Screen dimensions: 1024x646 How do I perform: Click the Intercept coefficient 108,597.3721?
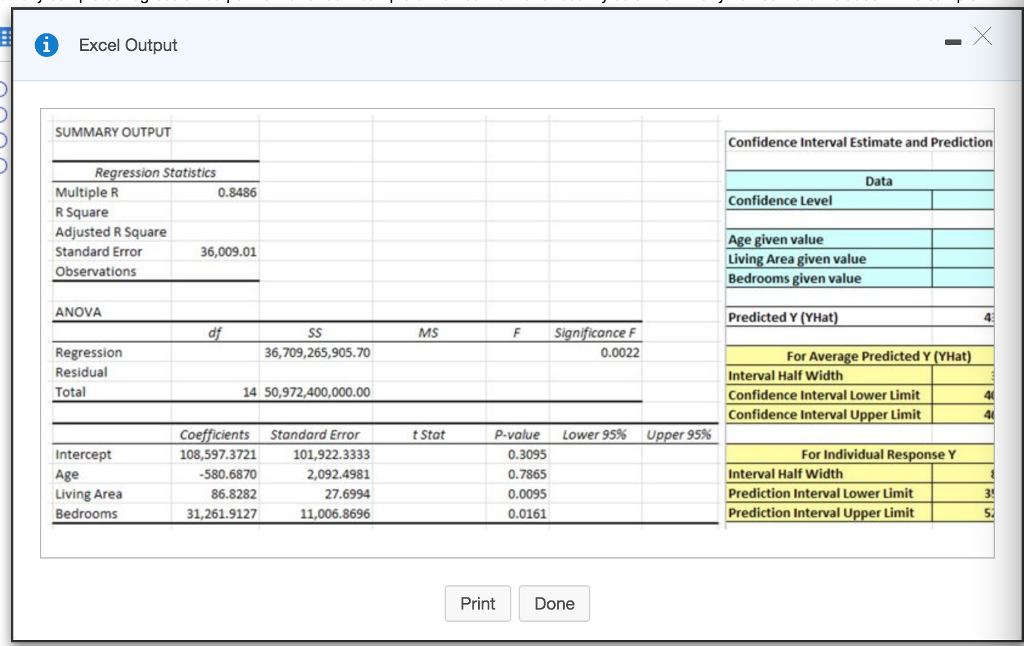(x=217, y=454)
